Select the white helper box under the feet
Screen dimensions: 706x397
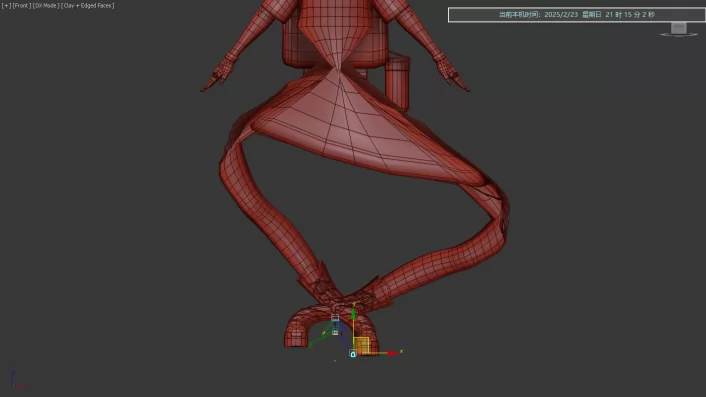(335, 318)
